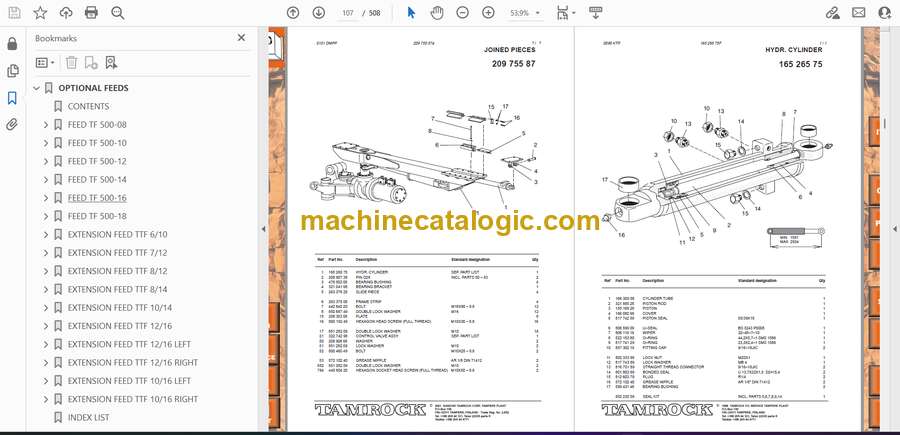The image size is (900, 435).
Task: Click part number 165 265 75 heading
Action: tap(800, 64)
